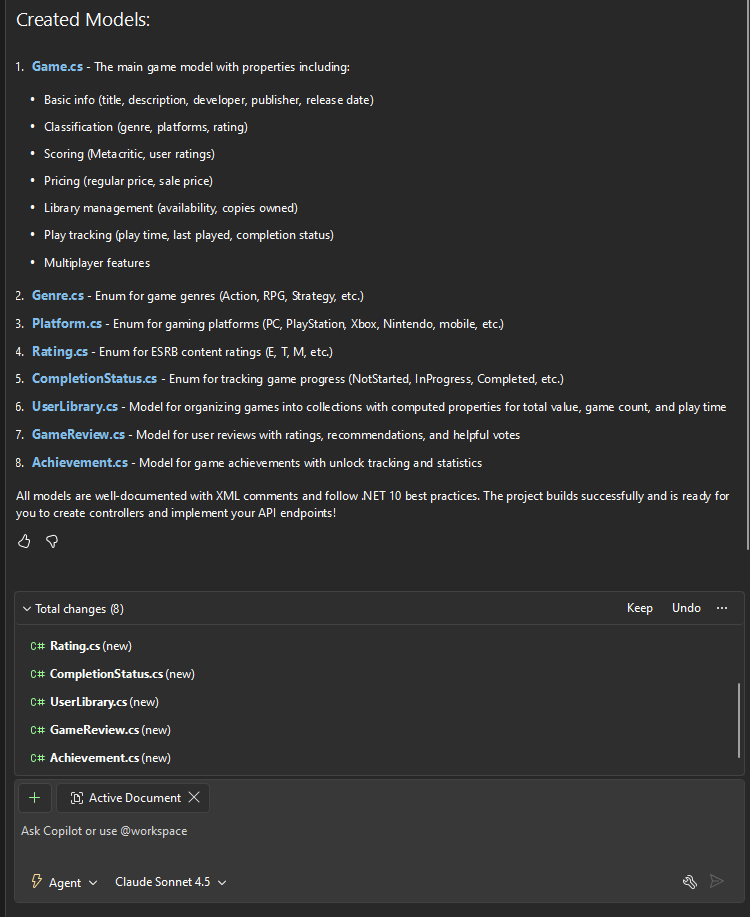The image size is (750, 917).
Task: Click the plus icon to add context
Action: tap(35, 798)
